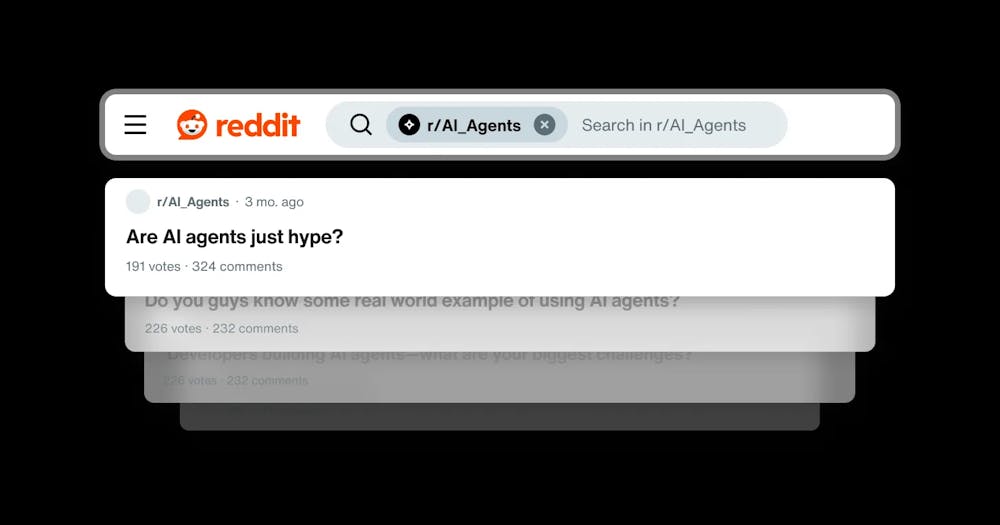Viewport: 1000px width, 525px height.
Task: Open r/AI_Agents link above first post title
Action: point(193,202)
